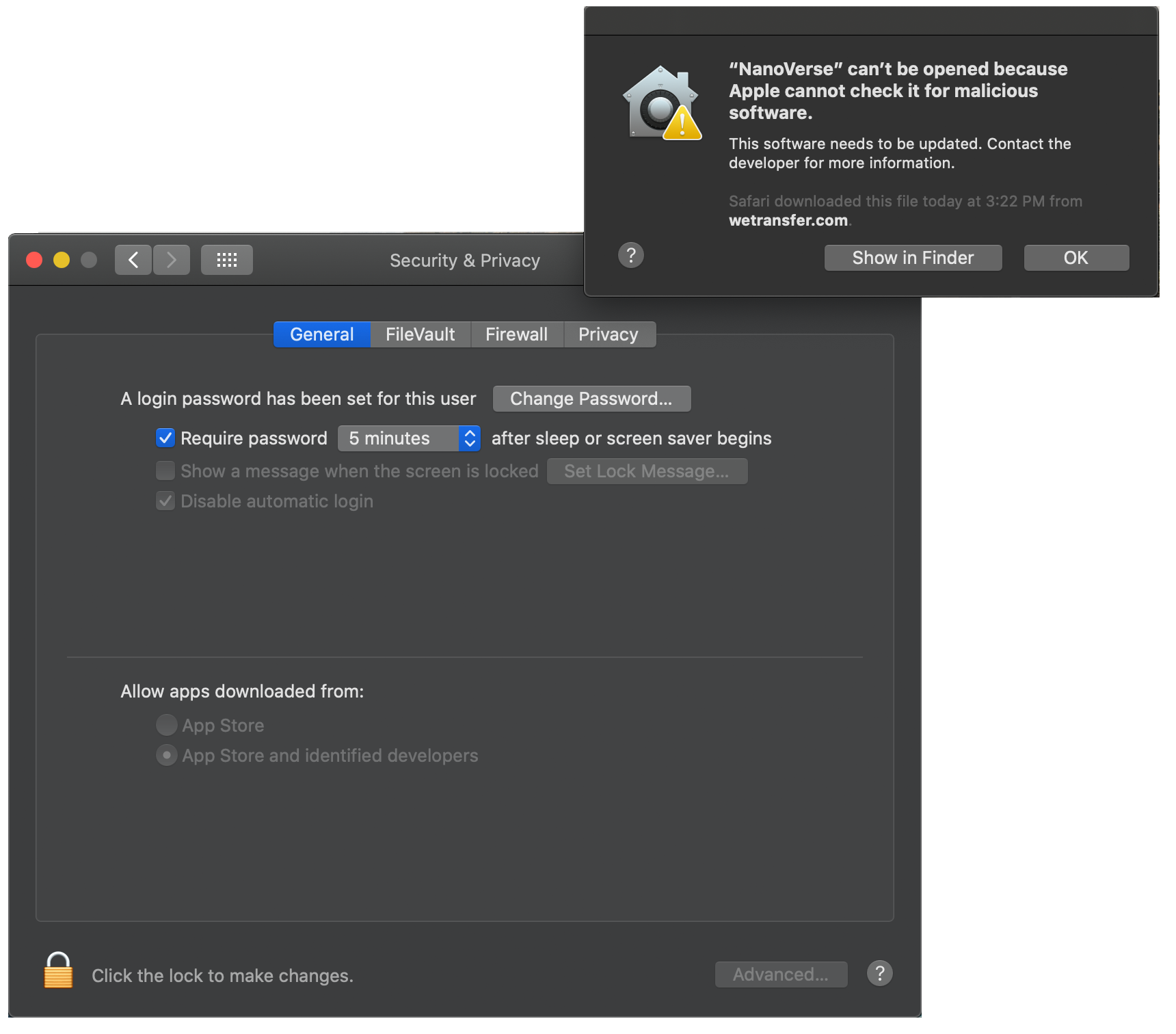Open help in the NanoVerse alert dialog
The width and height of the screenshot is (1176, 1034).
pos(630,256)
